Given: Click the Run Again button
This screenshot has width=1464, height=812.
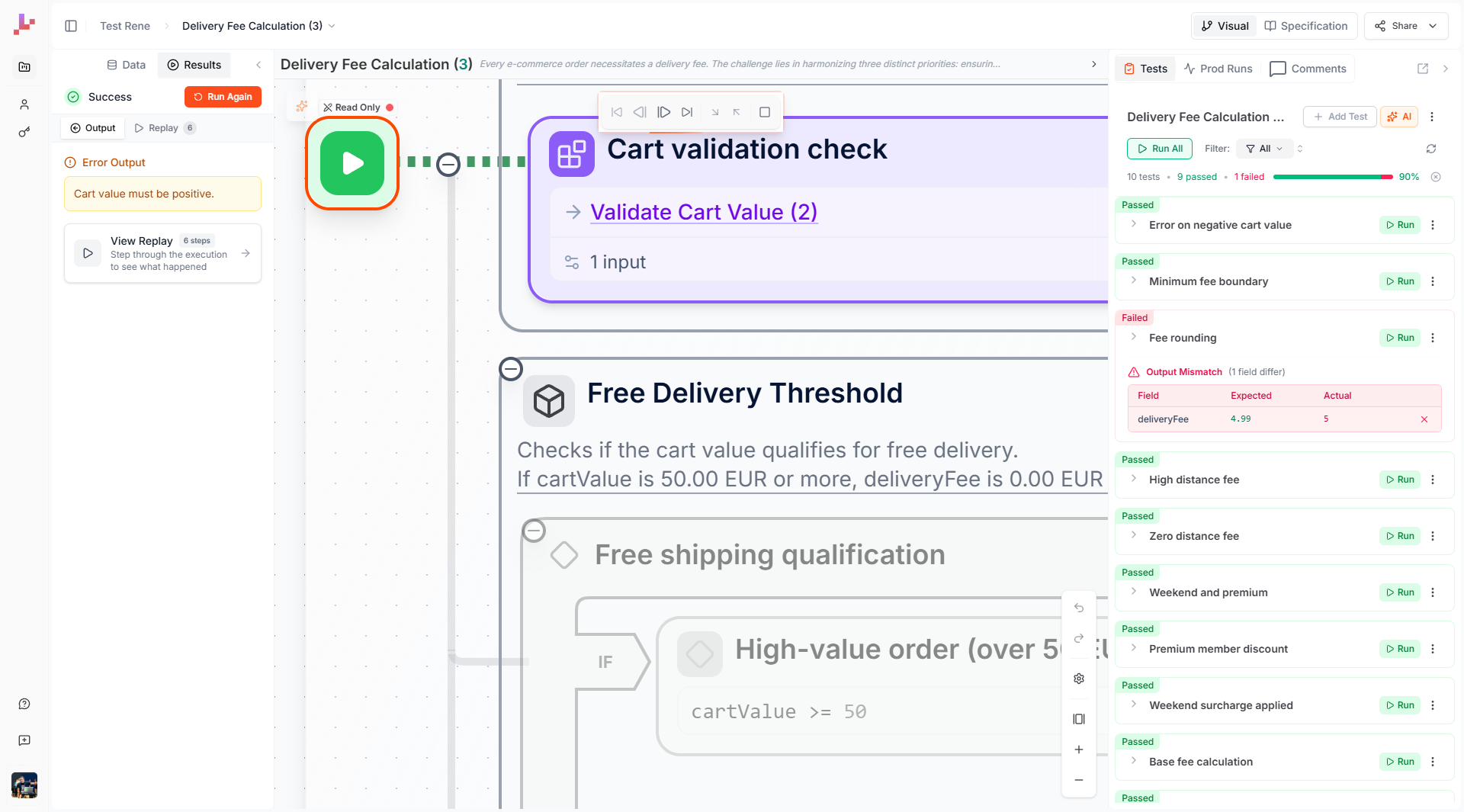Looking at the screenshot, I should click(x=223, y=97).
